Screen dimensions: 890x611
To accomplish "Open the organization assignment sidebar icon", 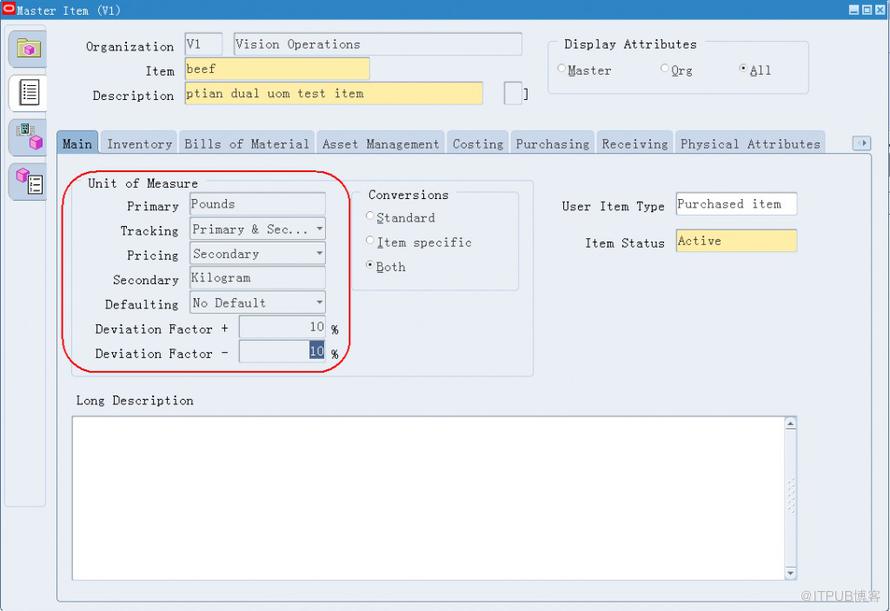I will click(x=28, y=137).
